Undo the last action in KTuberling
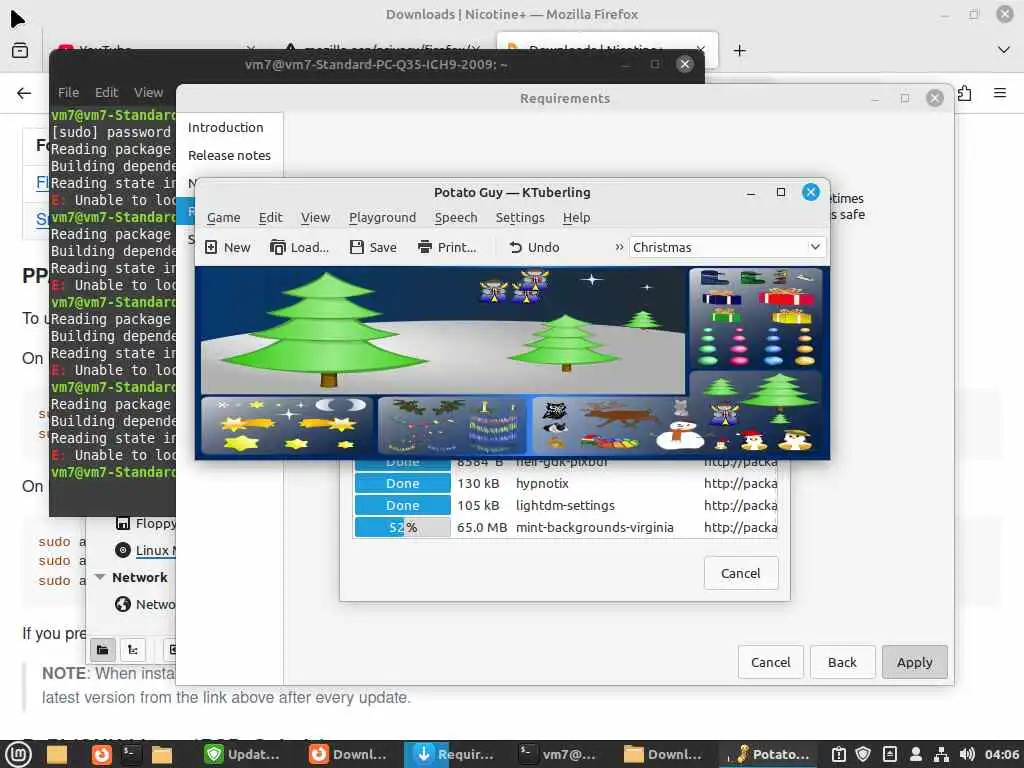Screen dimensions: 1024x768 click(x=534, y=248)
